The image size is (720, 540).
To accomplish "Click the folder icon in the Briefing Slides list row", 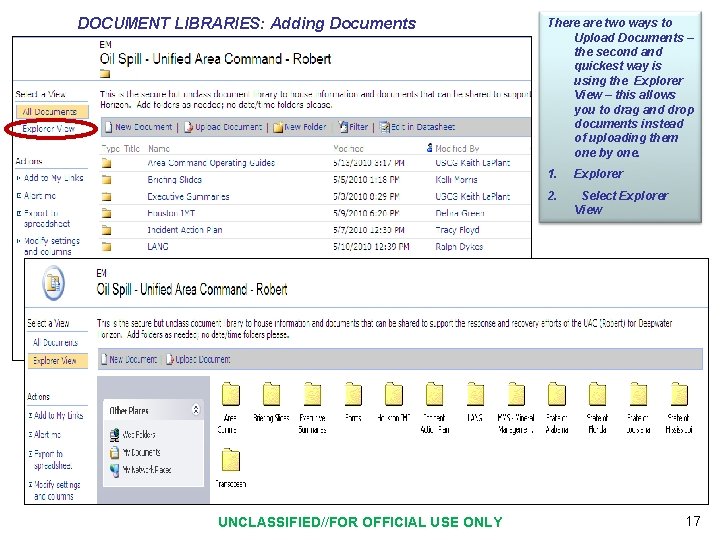I will pos(107,180).
